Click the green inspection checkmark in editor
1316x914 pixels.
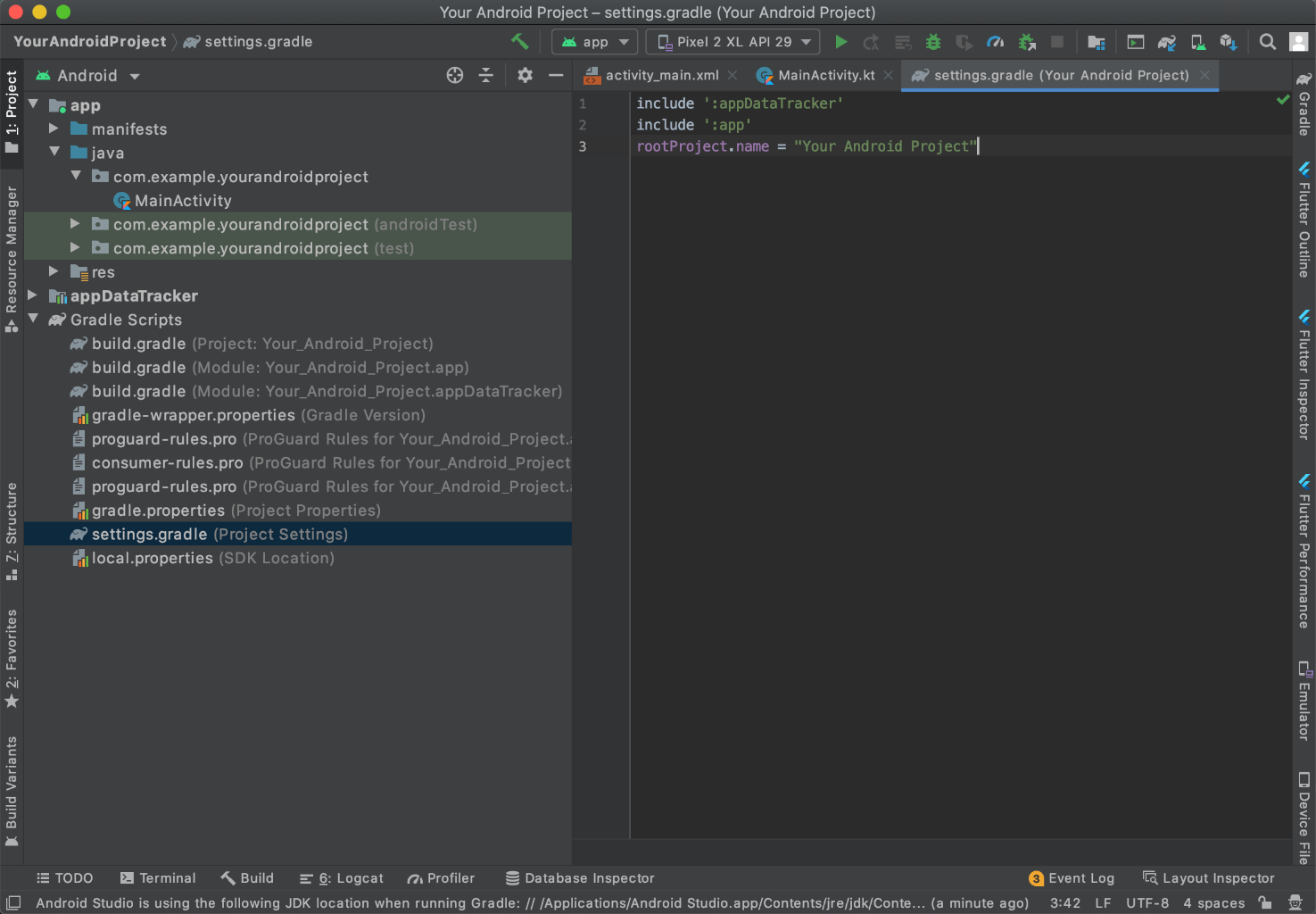[x=1283, y=100]
